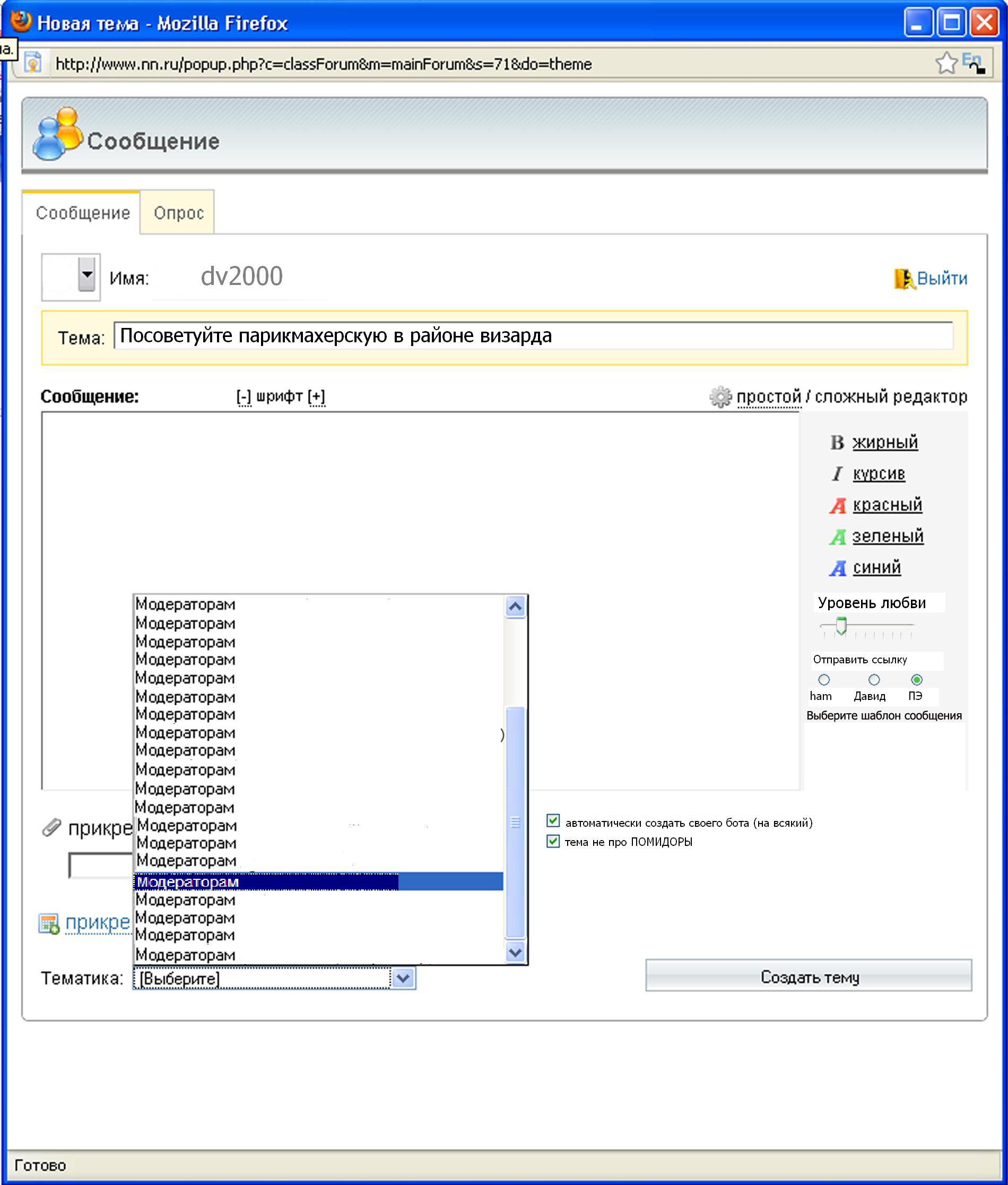Click the attach link beside the paperclip
The width and height of the screenshot is (1008, 1185).
coord(100,828)
